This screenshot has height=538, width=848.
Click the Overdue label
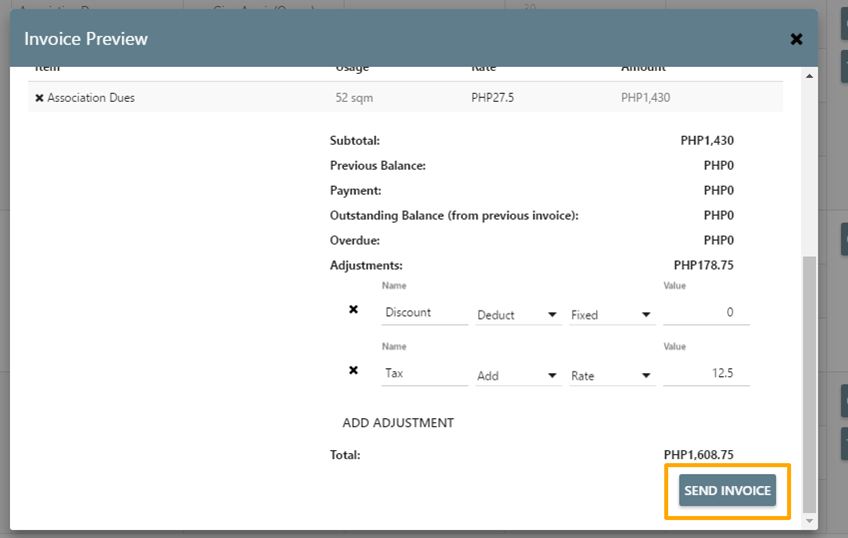pyautogui.click(x=355, y=241)
